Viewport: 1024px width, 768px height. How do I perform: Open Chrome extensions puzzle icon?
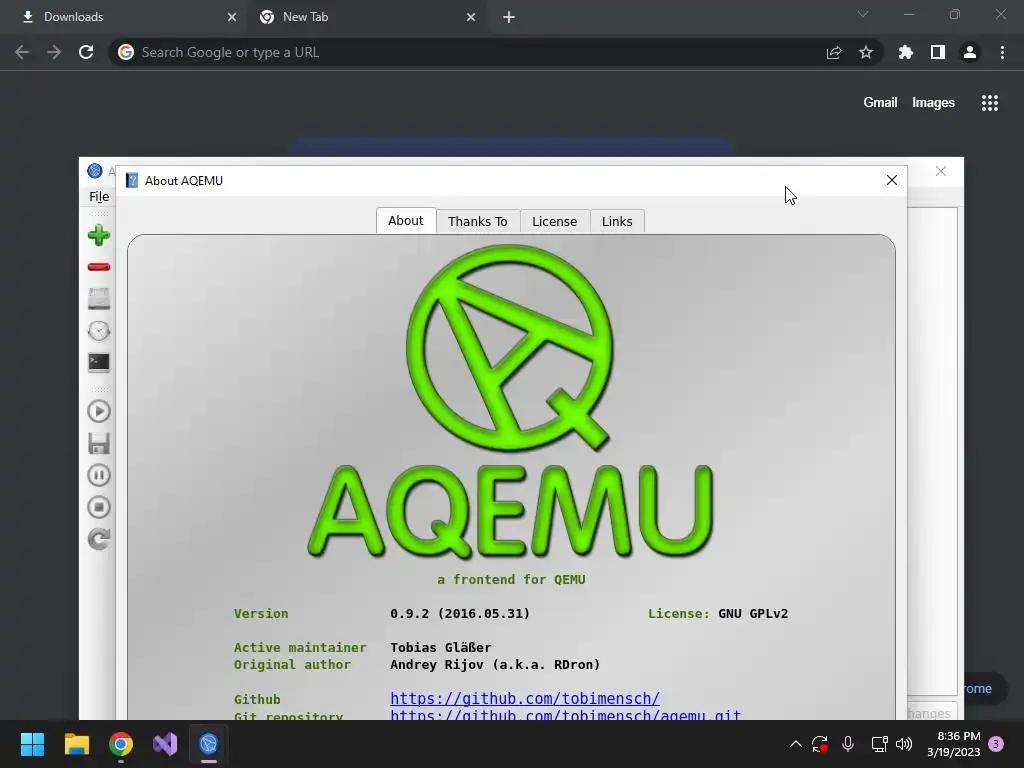(x=906, y=52)
